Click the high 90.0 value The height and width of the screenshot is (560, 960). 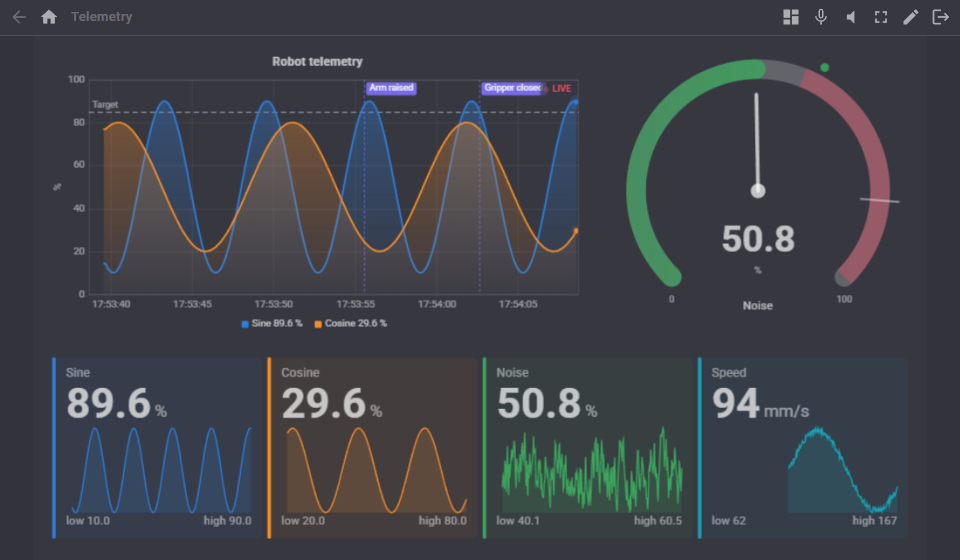click(227, 521)
